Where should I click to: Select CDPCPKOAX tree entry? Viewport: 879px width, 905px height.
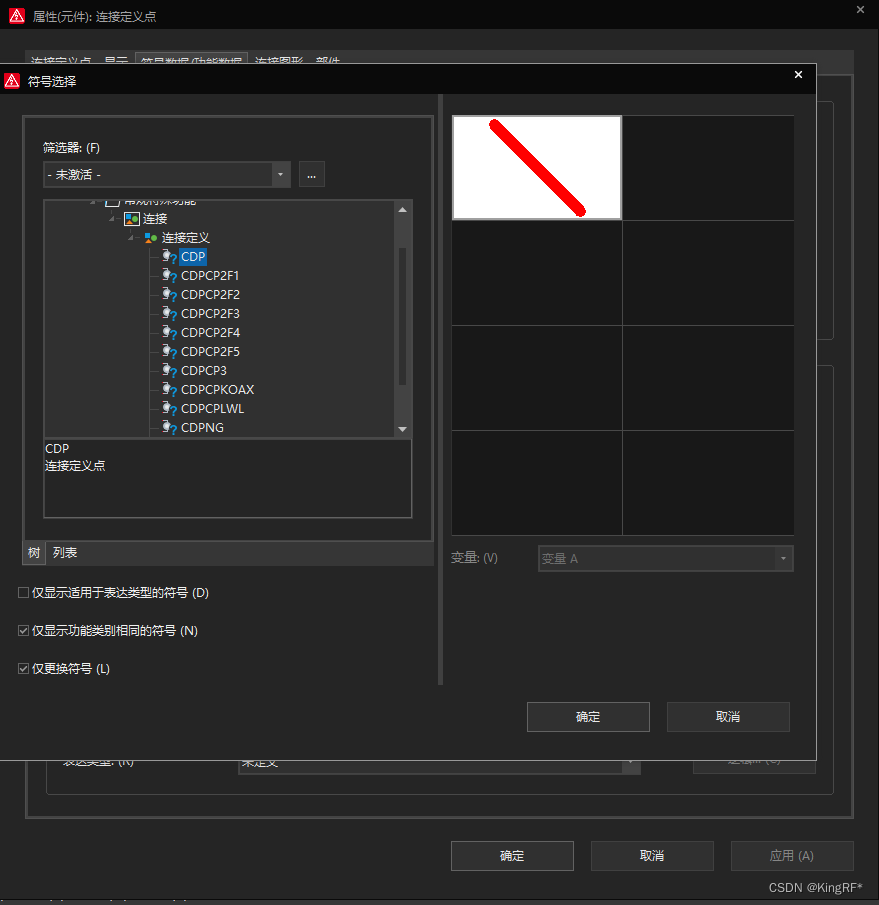[218, 390]
